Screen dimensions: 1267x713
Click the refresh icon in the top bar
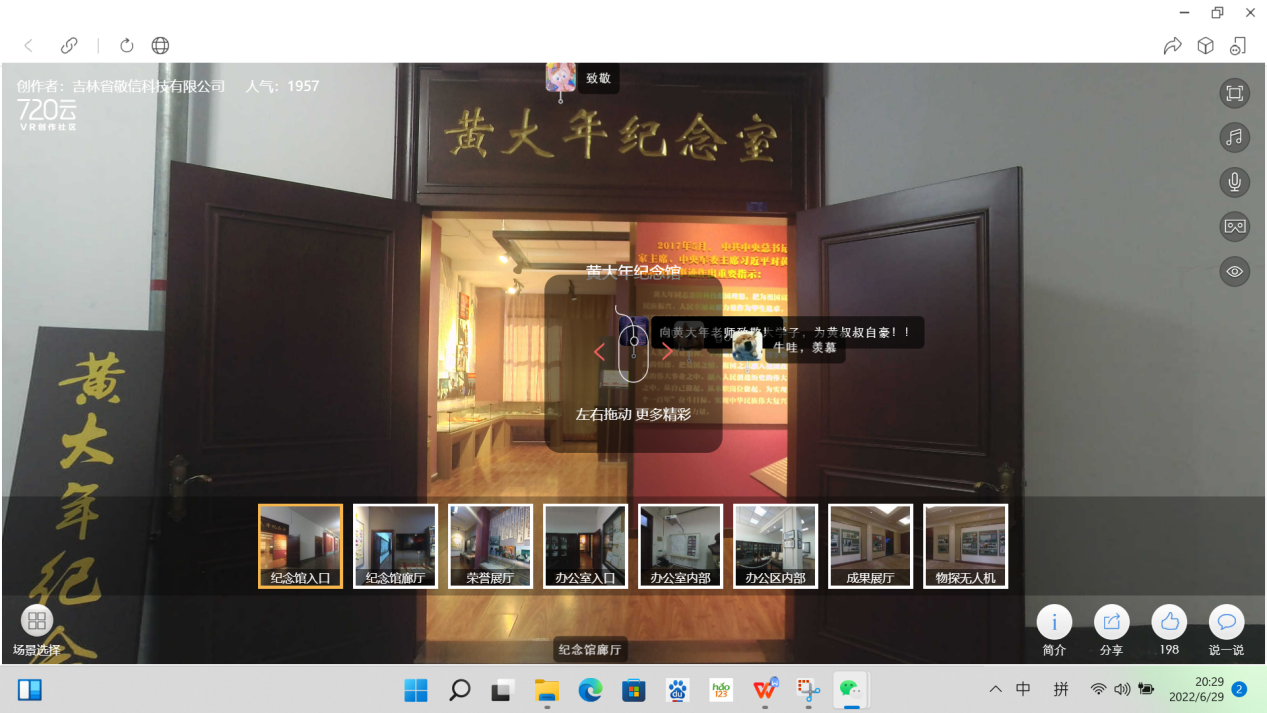126,45
